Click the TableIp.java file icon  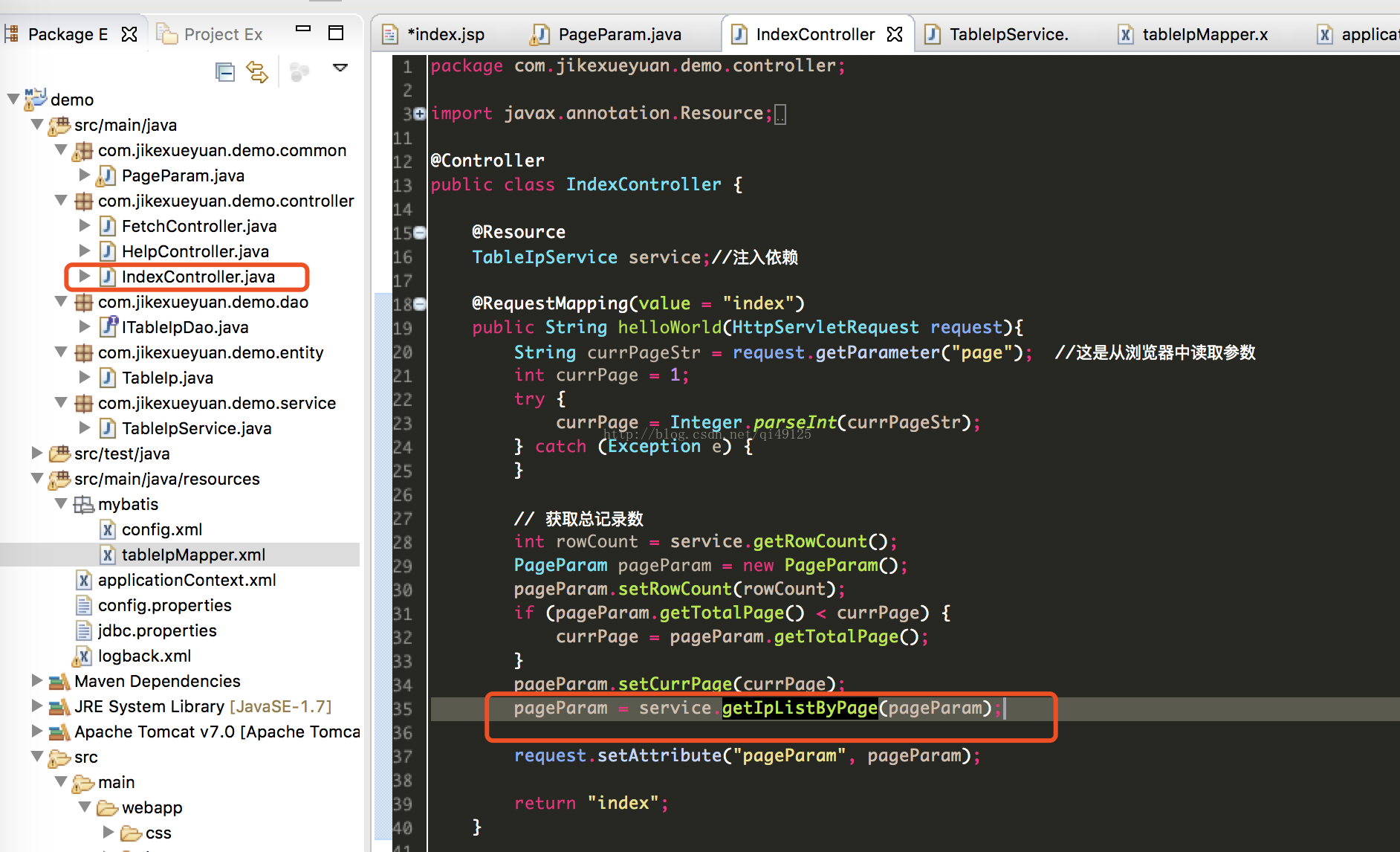[108, 378]
